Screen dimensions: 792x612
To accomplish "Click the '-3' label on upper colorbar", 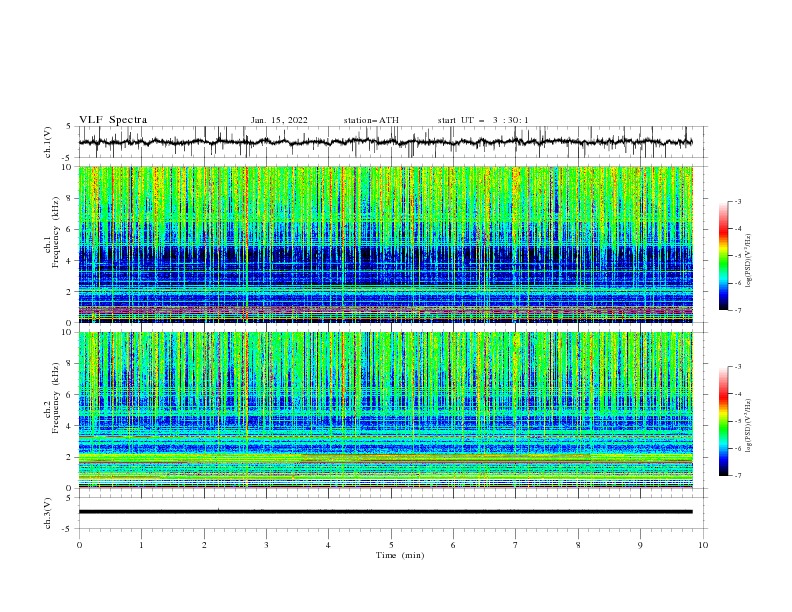I will click(x=738, y=201).
